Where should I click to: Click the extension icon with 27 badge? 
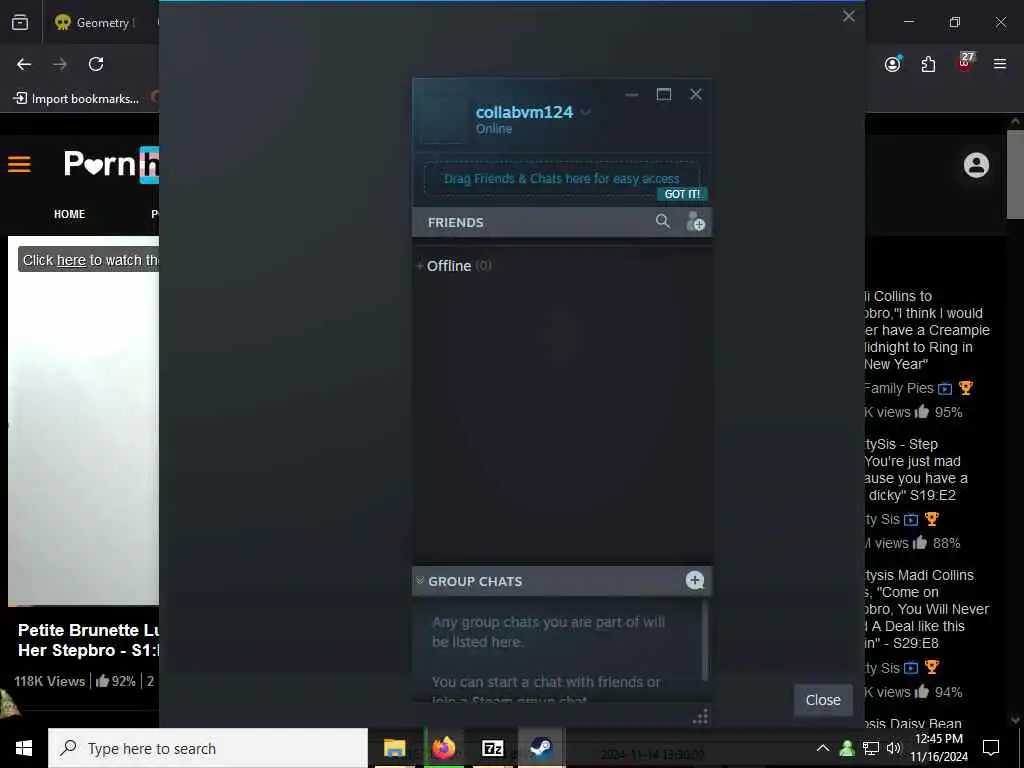[965, 62]
